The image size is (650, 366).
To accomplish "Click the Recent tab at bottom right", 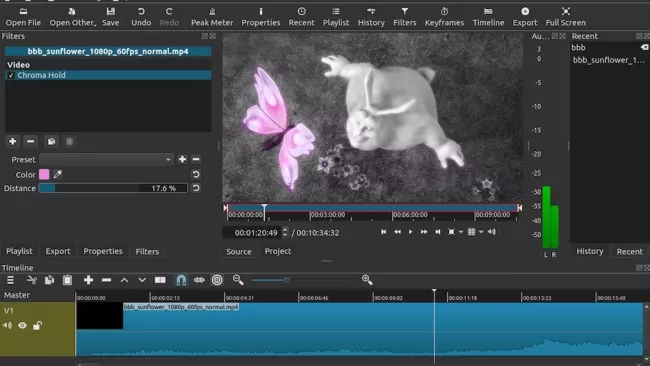I will [629, 252].
